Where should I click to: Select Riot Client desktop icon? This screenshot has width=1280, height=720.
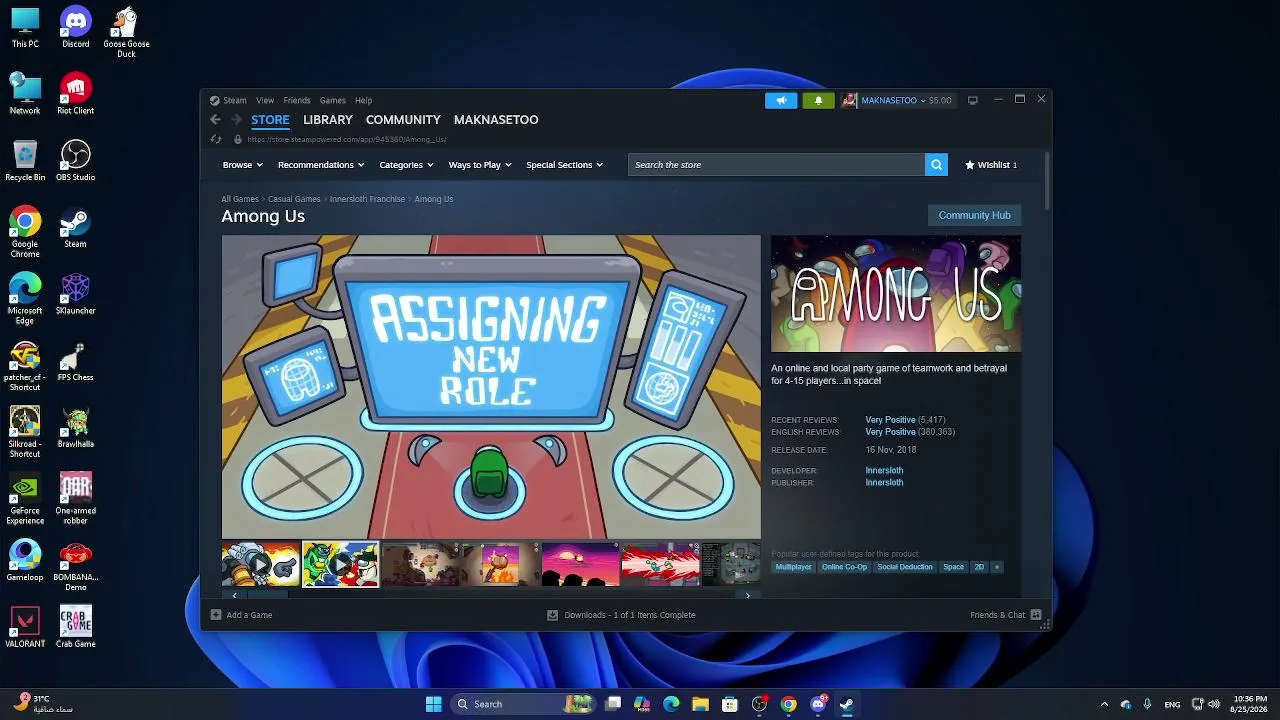tap(75, 95)
